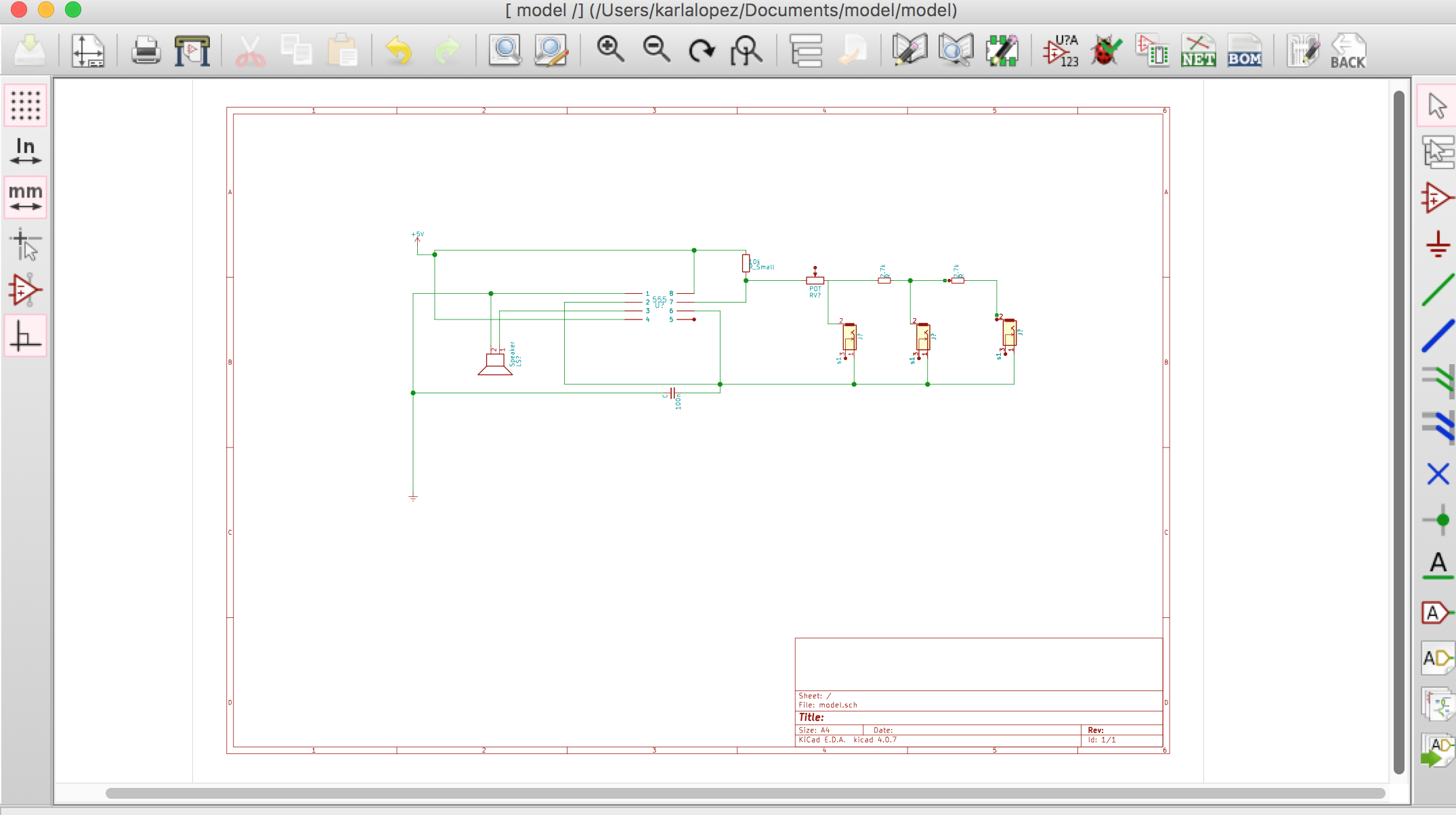Select the Place wire green line tool
1456x815 pixels.
1437,290
